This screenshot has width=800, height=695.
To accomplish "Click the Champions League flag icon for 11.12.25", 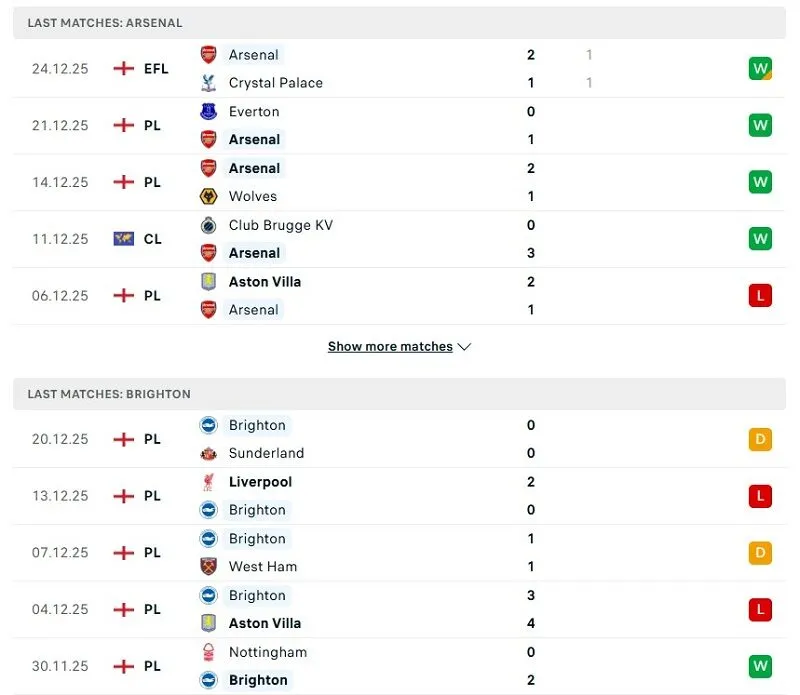I will point(124,239).
